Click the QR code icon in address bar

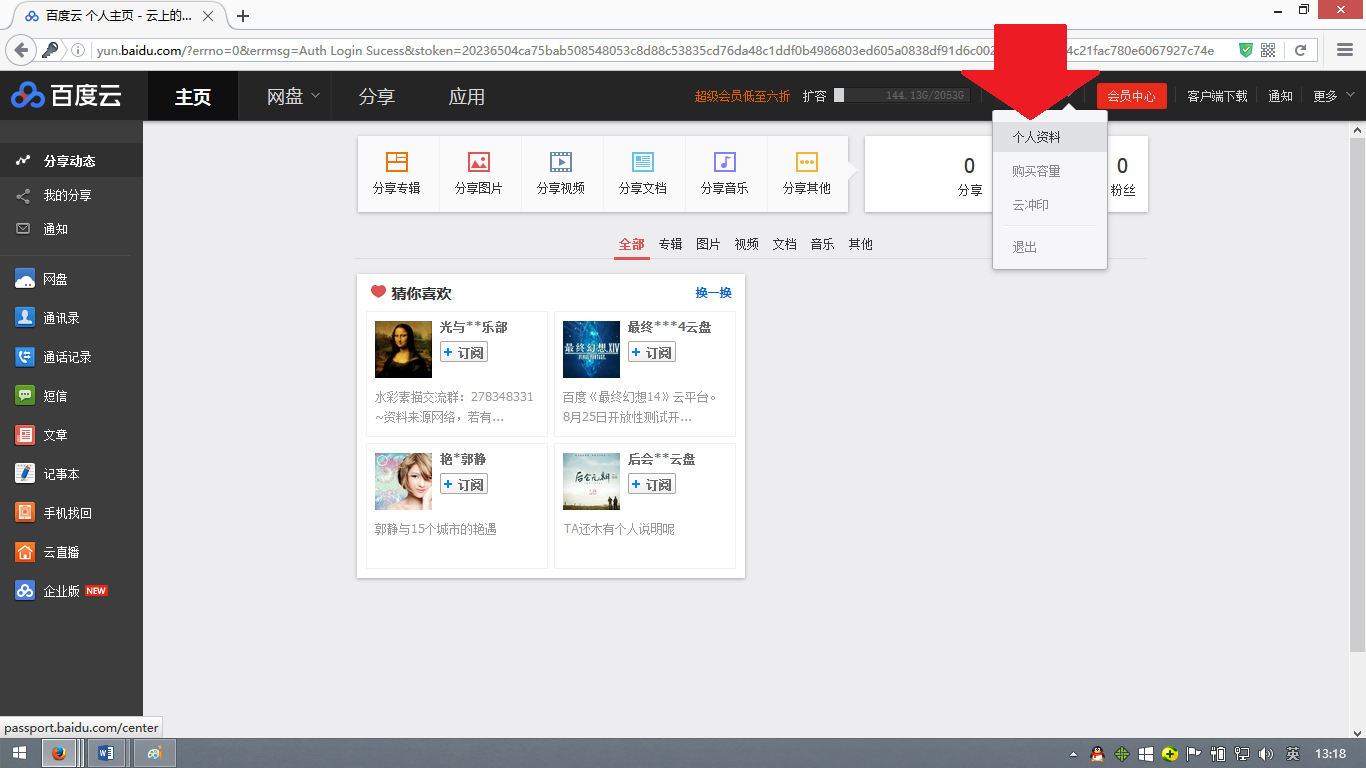[1268, 50]
